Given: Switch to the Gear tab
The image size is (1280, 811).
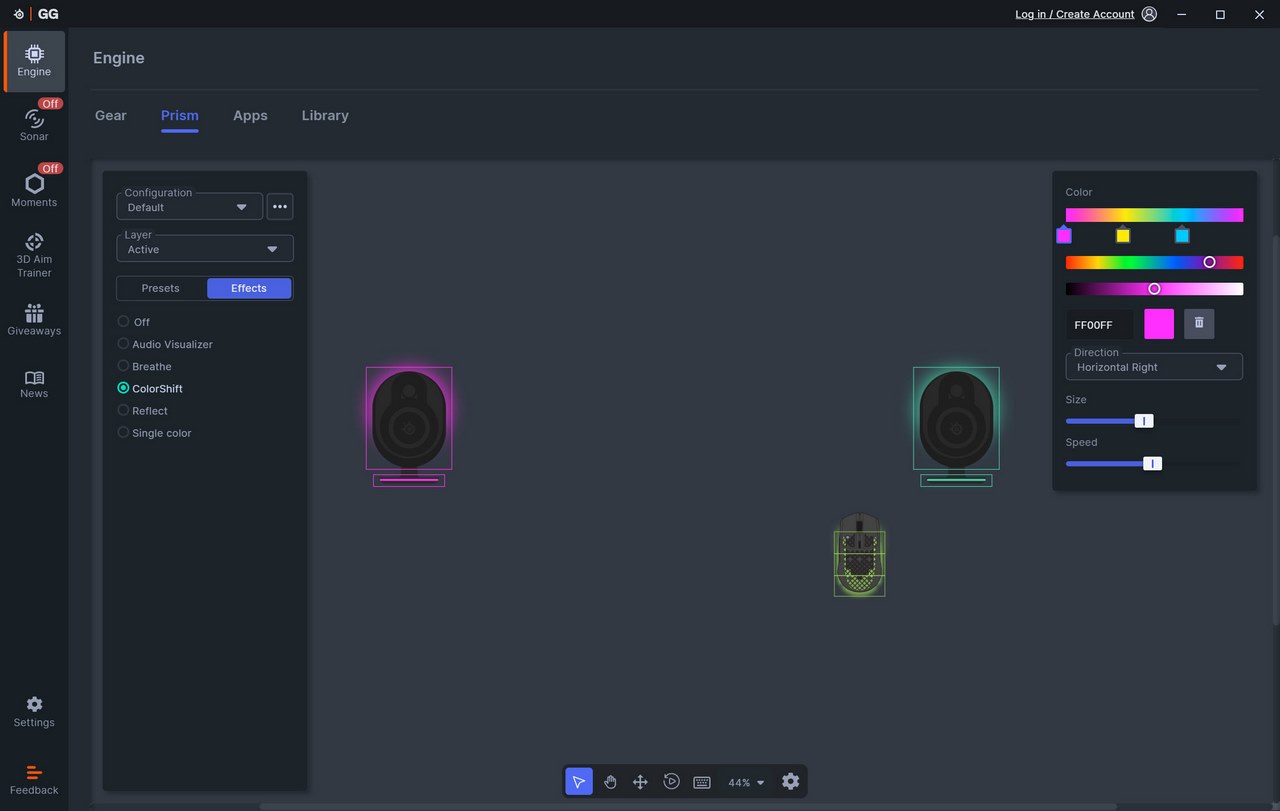Looking at the screenshot, I should (110, 116).
